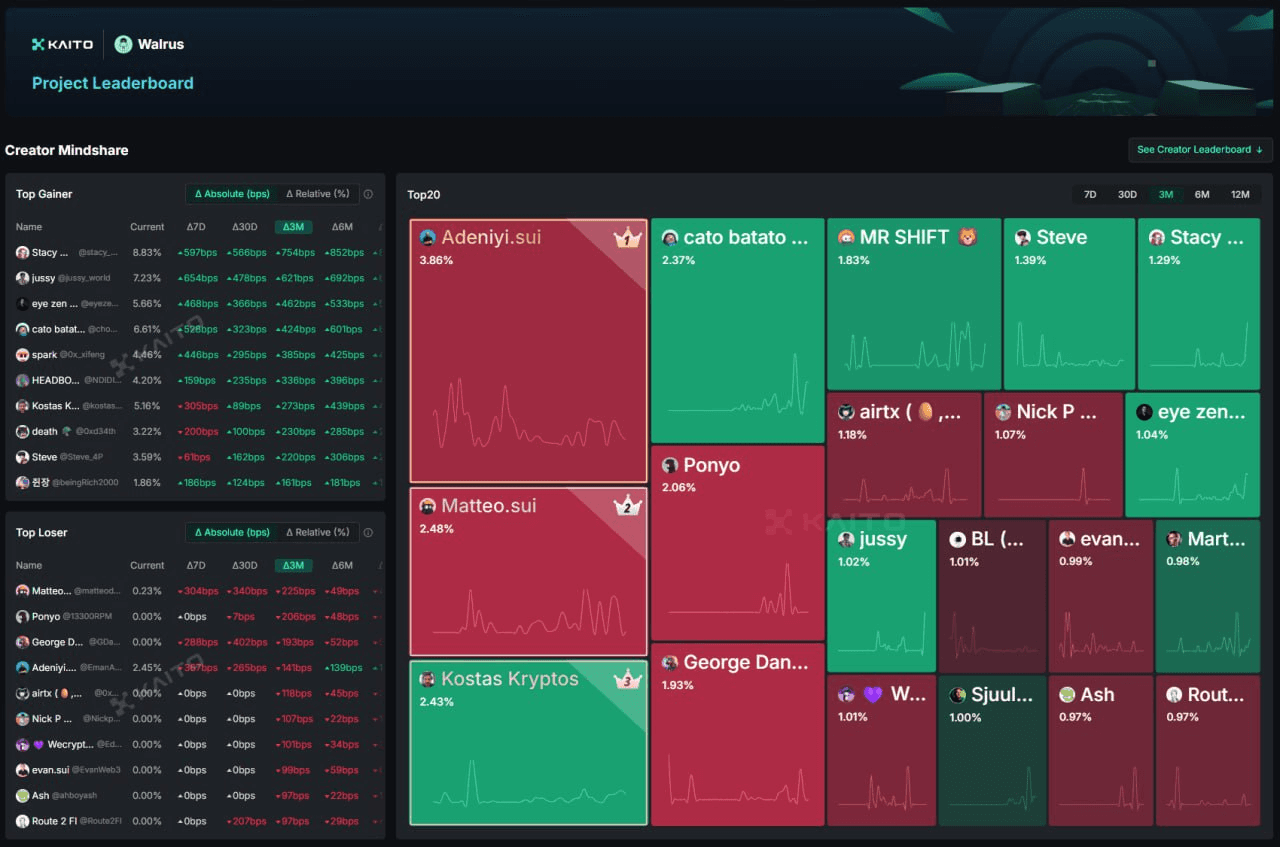Click the number 2 crown on Matteo.sui tile
Screen dimensions: 1280x847
(627, 506)
